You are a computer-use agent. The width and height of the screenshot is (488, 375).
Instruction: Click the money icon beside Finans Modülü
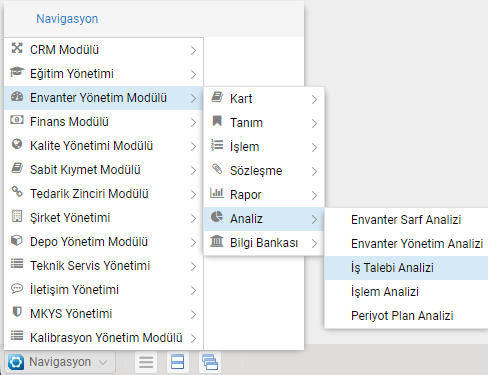17,120
